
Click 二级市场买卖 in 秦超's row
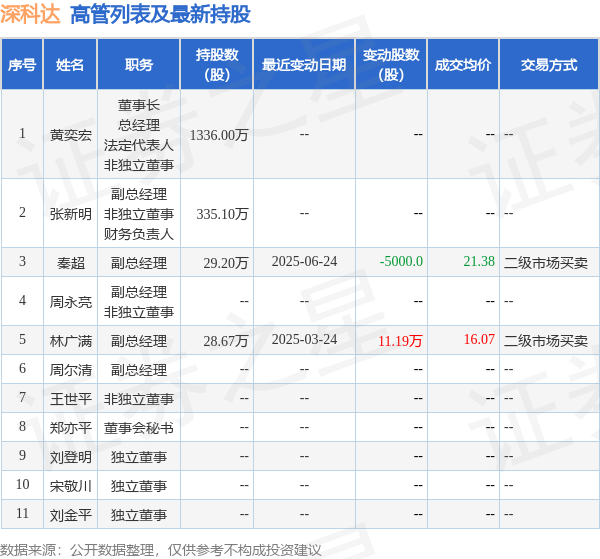(546, 263)
